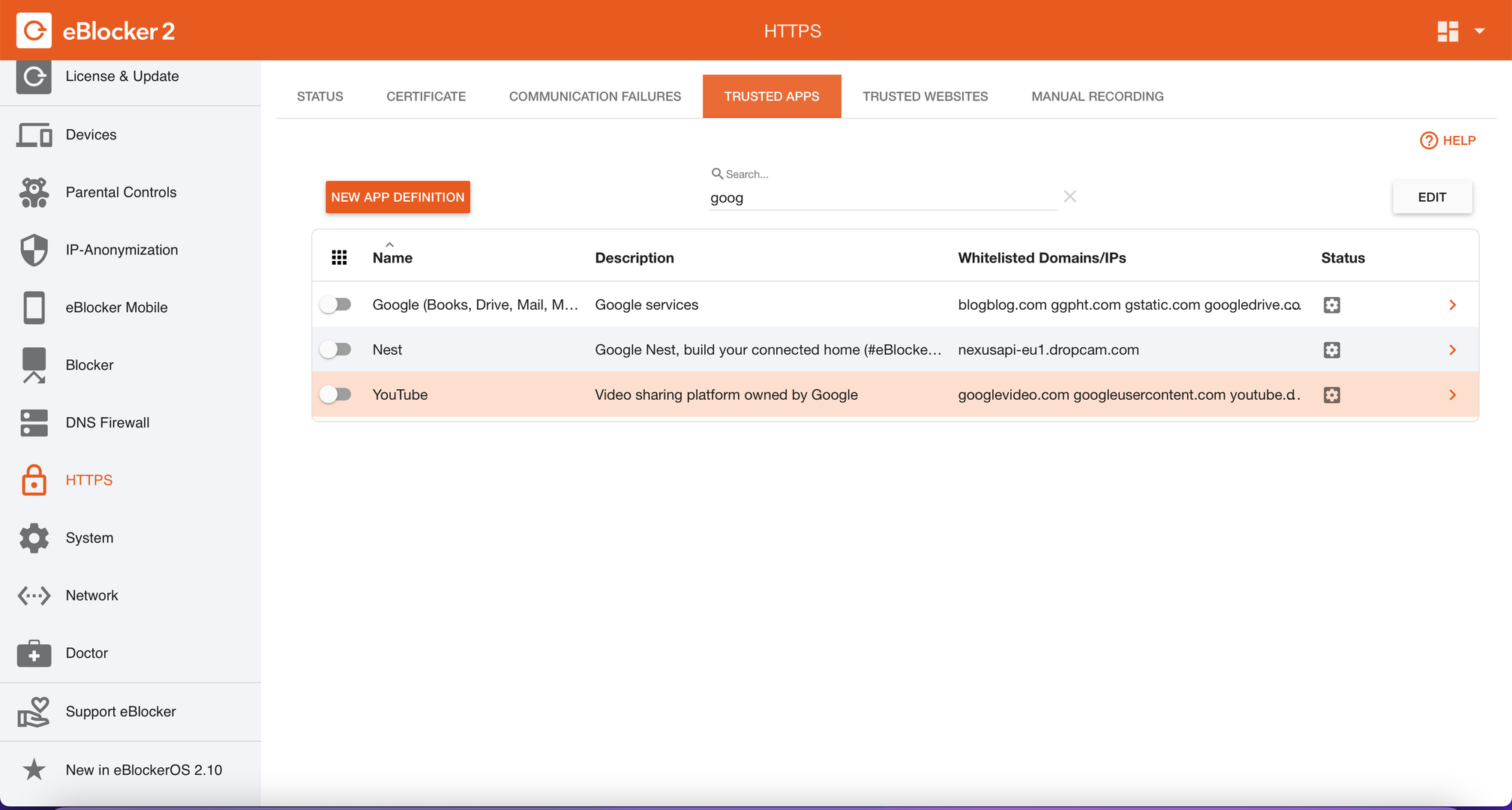Open the CERTIFICATE tab

coord(426,96)
